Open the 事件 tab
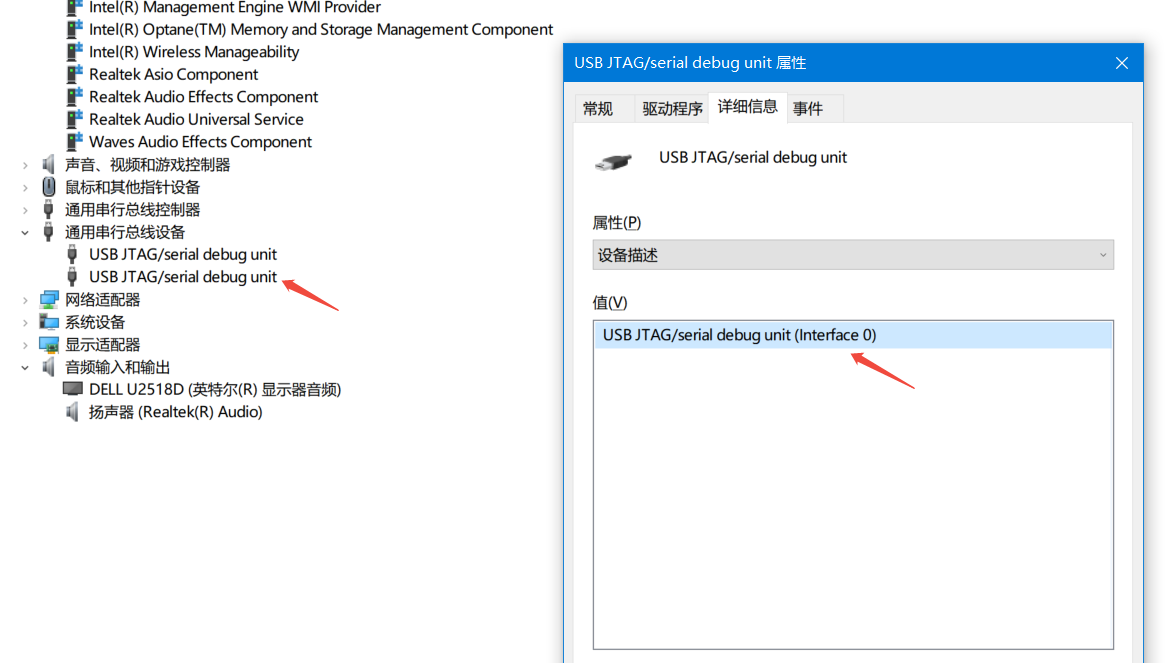 click(808, 109)
